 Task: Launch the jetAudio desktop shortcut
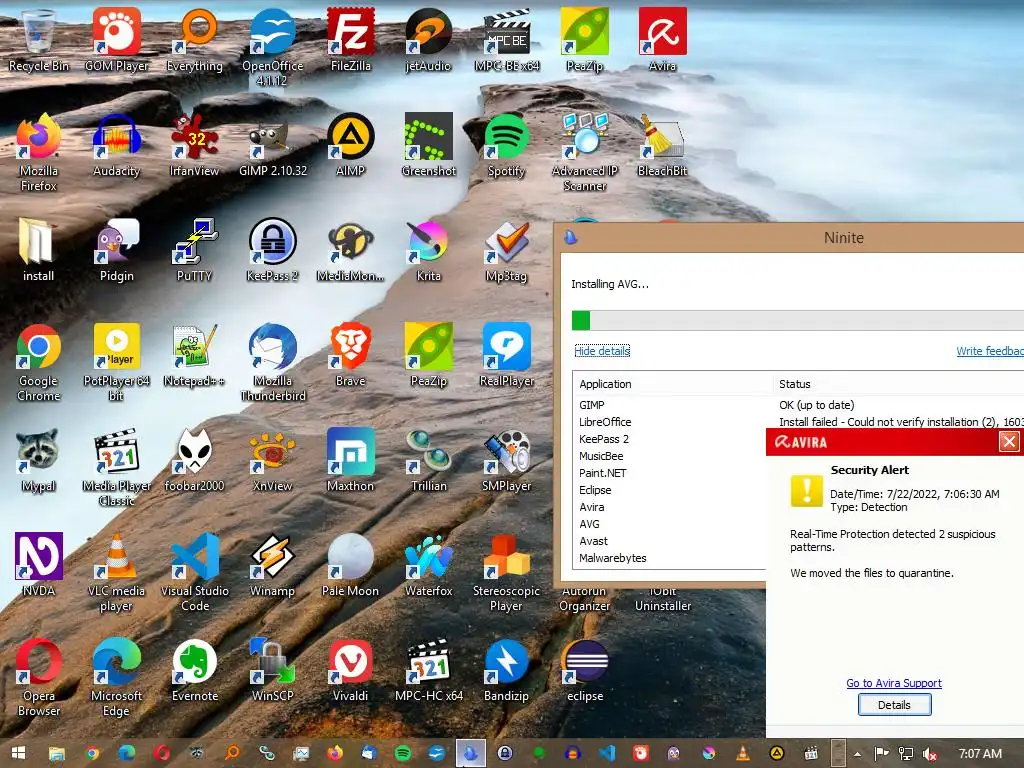point(428,39)
